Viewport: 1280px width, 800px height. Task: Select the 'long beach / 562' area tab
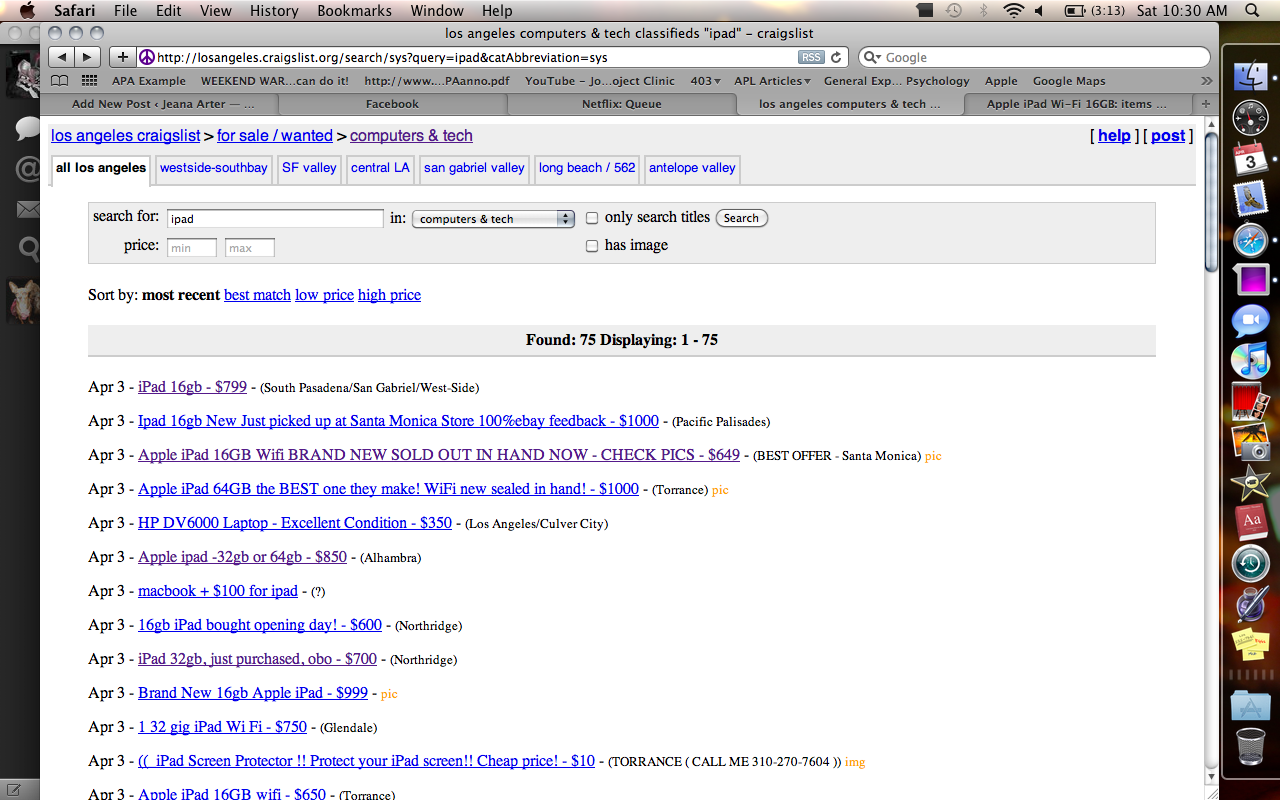tap(587, 168)
